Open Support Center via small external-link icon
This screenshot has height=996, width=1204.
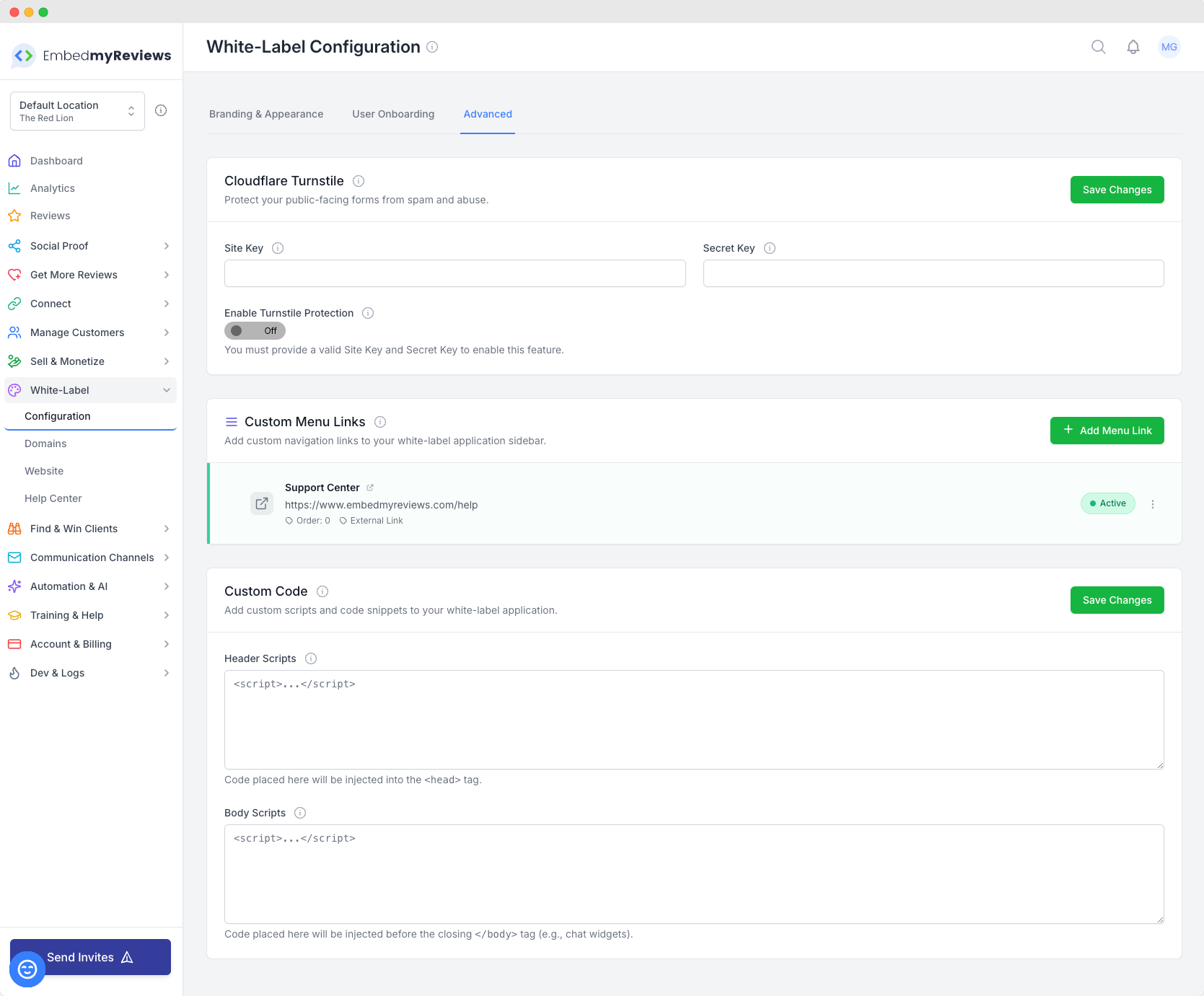370,488
